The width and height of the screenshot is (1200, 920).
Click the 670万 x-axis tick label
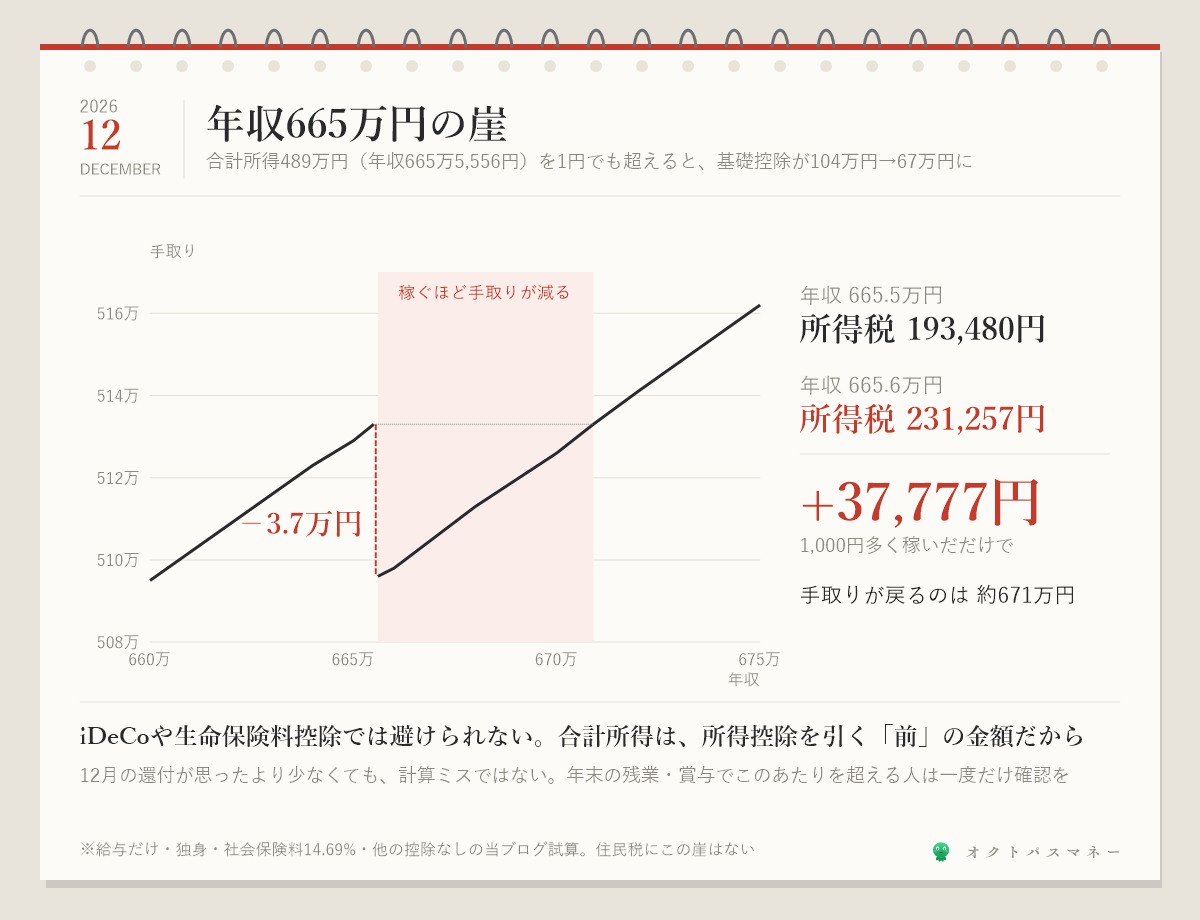click(555, 659)
